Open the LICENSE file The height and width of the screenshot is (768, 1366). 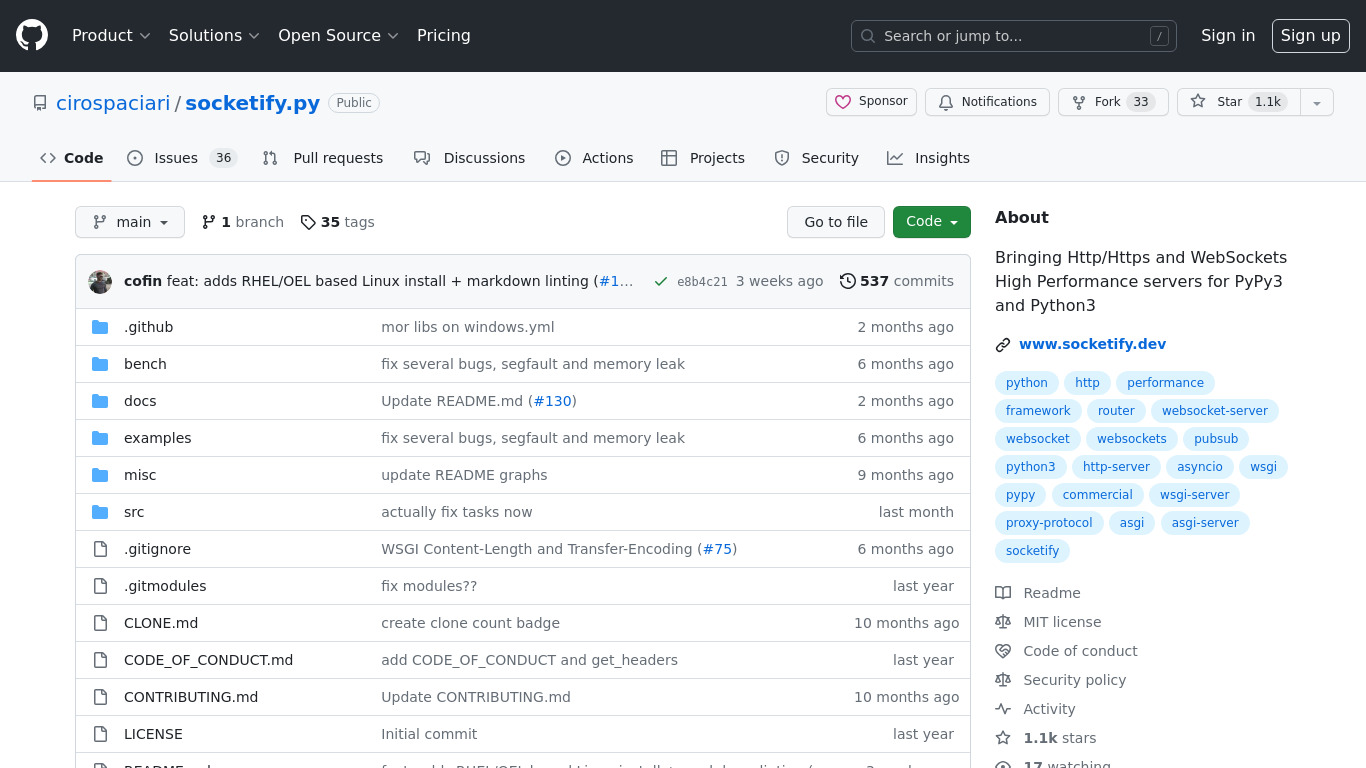coord(153,734)
